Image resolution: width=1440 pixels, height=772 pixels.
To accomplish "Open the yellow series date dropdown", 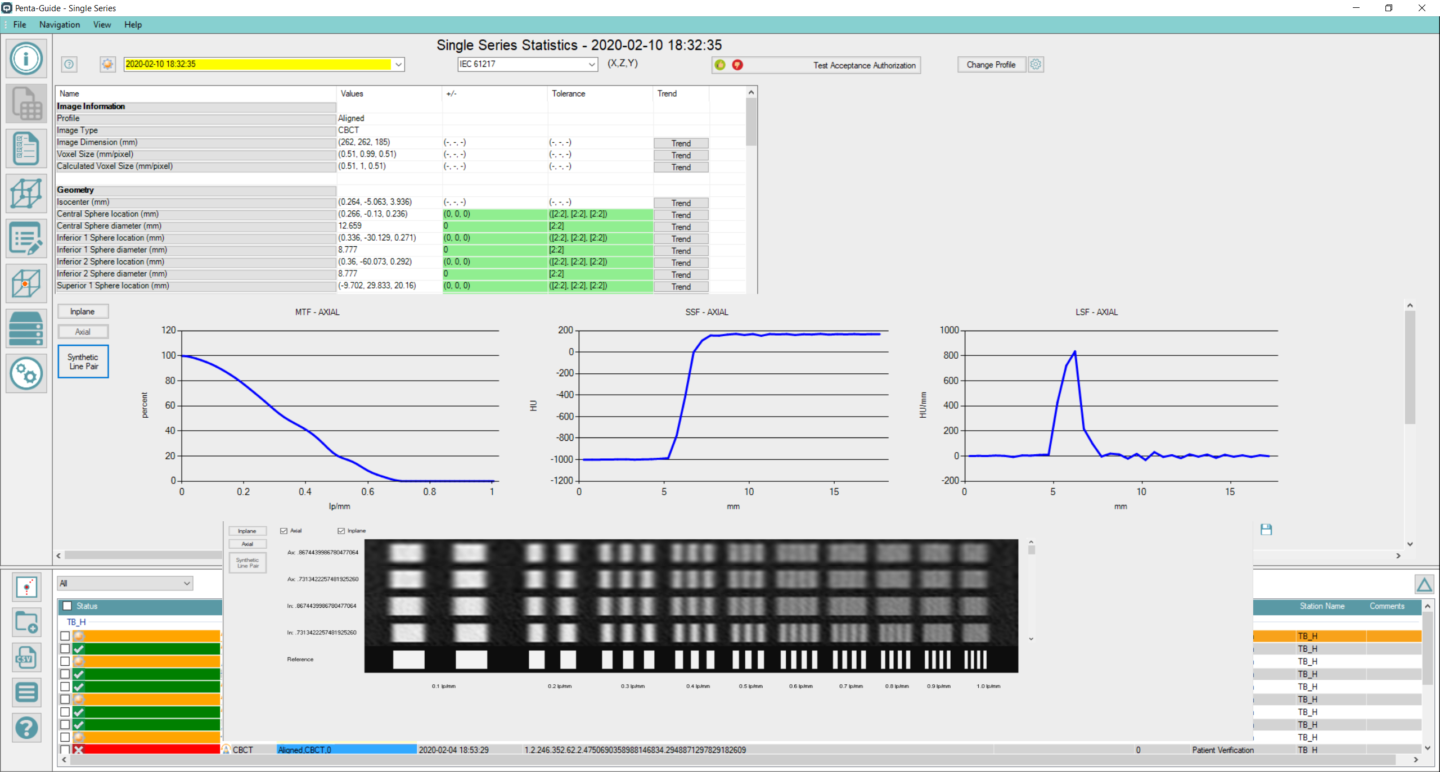I will 399,65.
